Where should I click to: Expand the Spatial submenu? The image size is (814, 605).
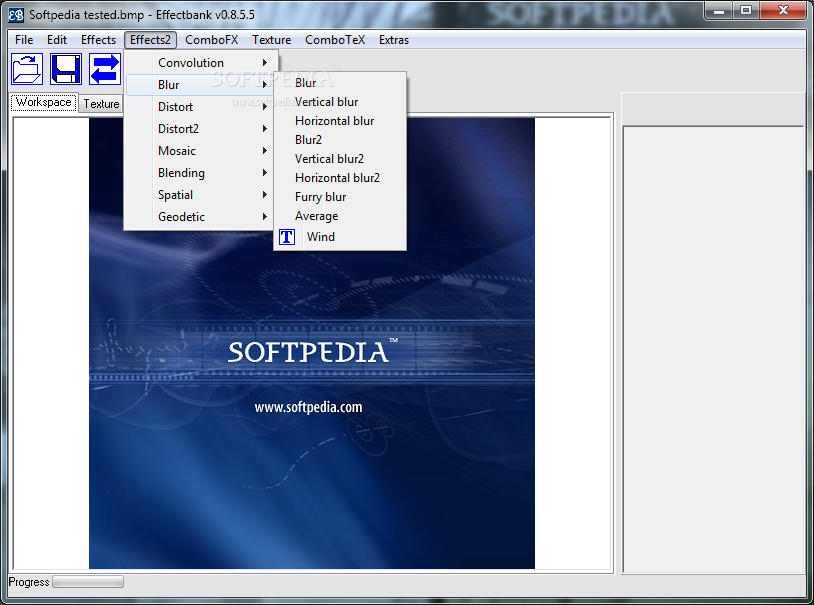click(x=200, y=195)
